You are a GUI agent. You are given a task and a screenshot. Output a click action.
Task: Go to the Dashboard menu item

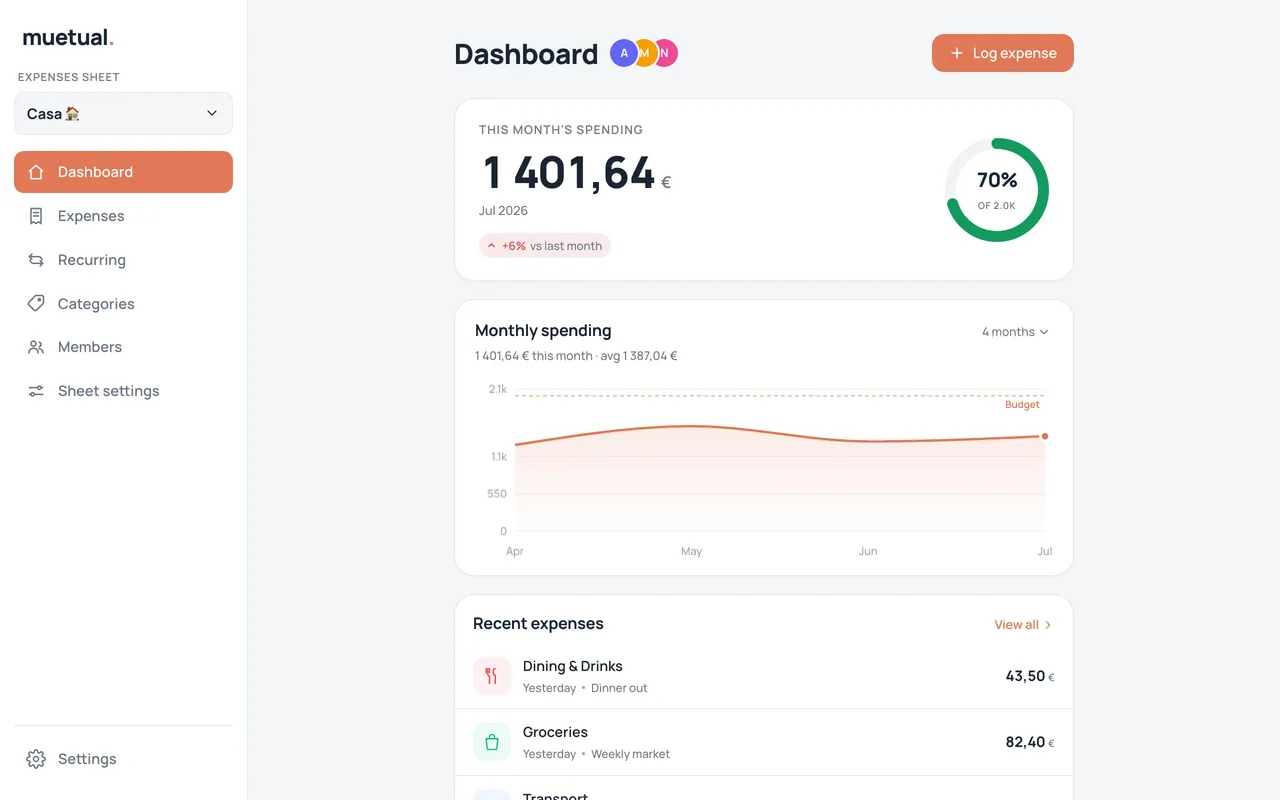pos(123,172)
